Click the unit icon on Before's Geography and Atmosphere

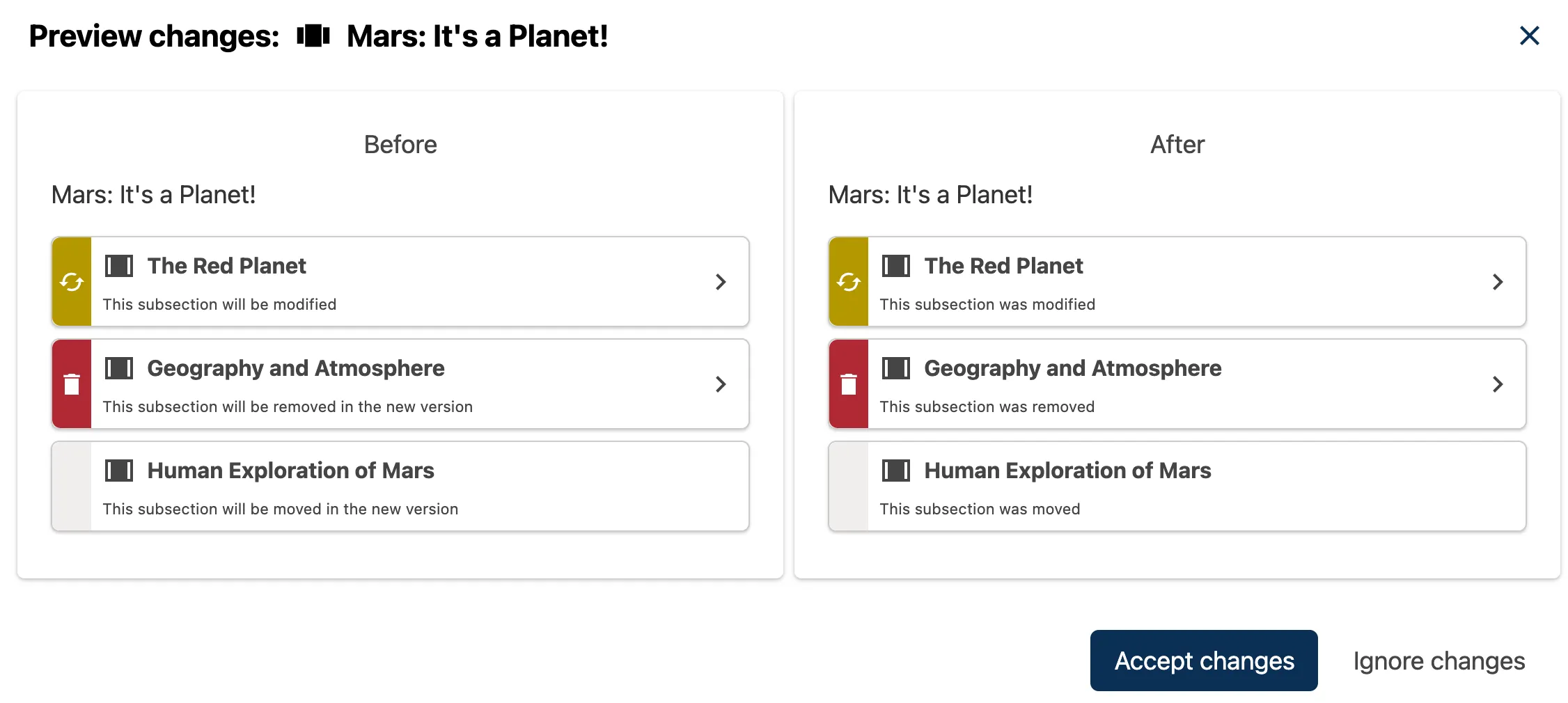coord(120,368)
